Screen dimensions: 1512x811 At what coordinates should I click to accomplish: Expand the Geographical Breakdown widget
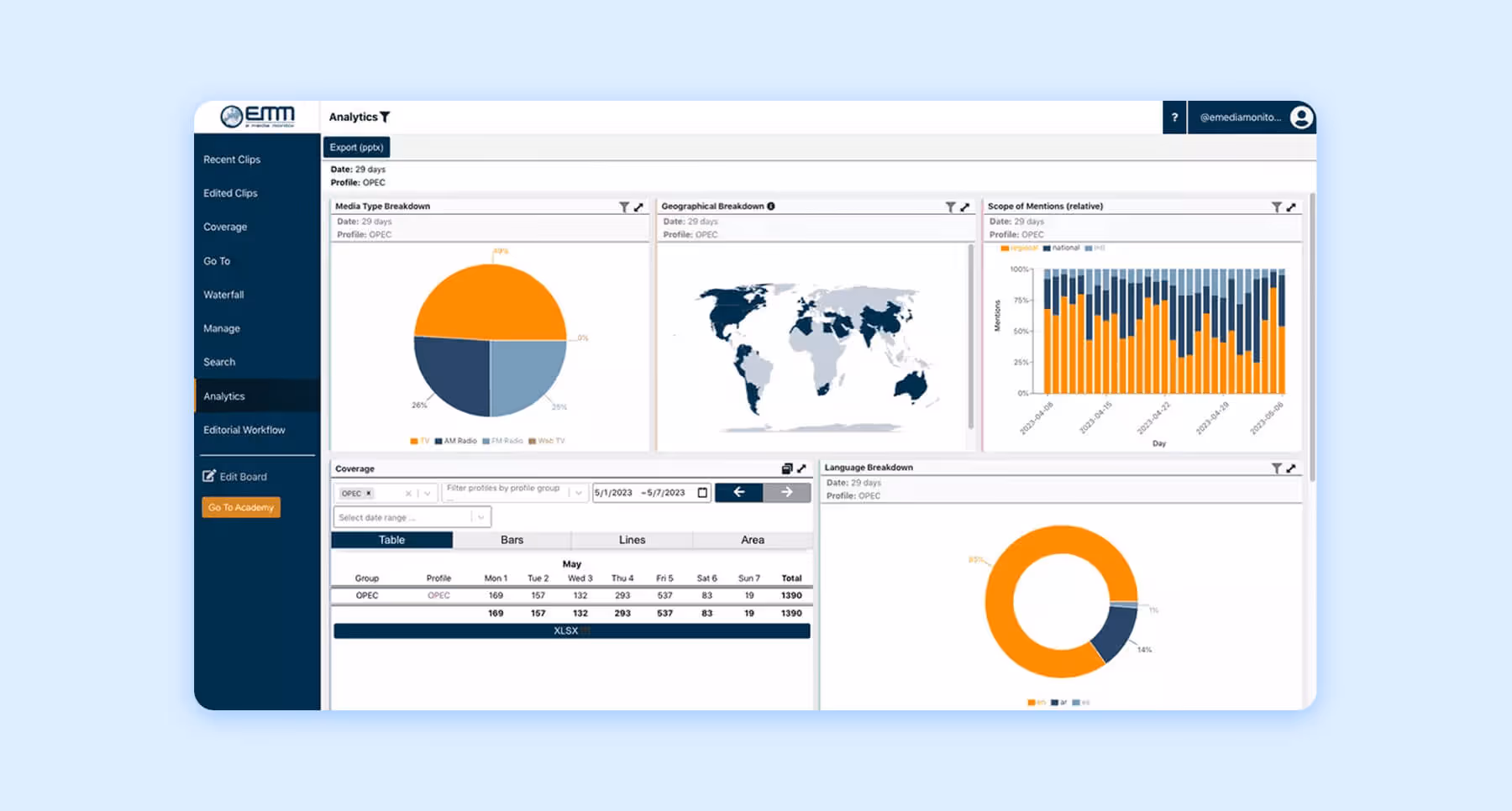[964, 207]
